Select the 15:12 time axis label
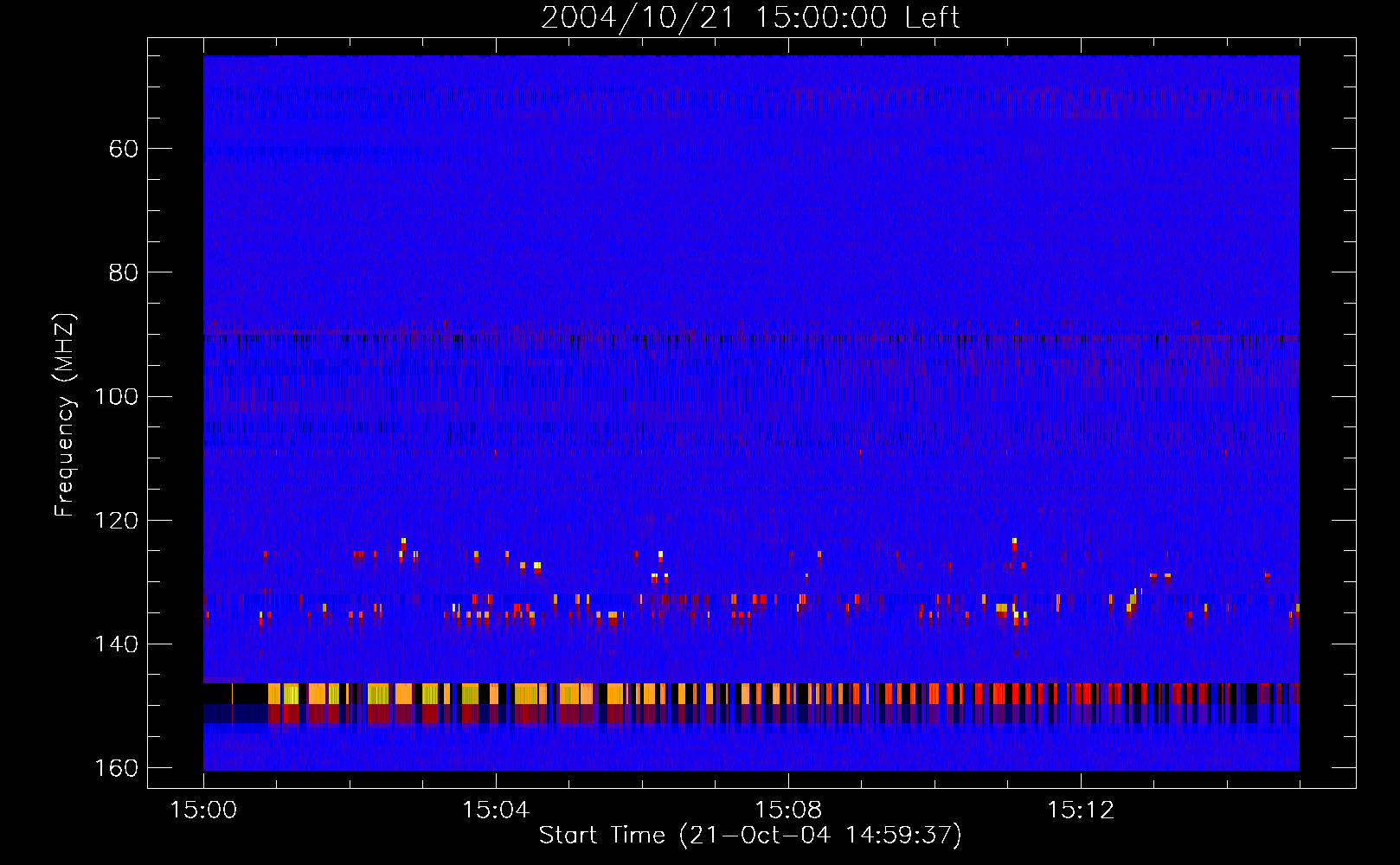The width and height of the screenshot is (1400, 865). click(x=1081, y=810)
